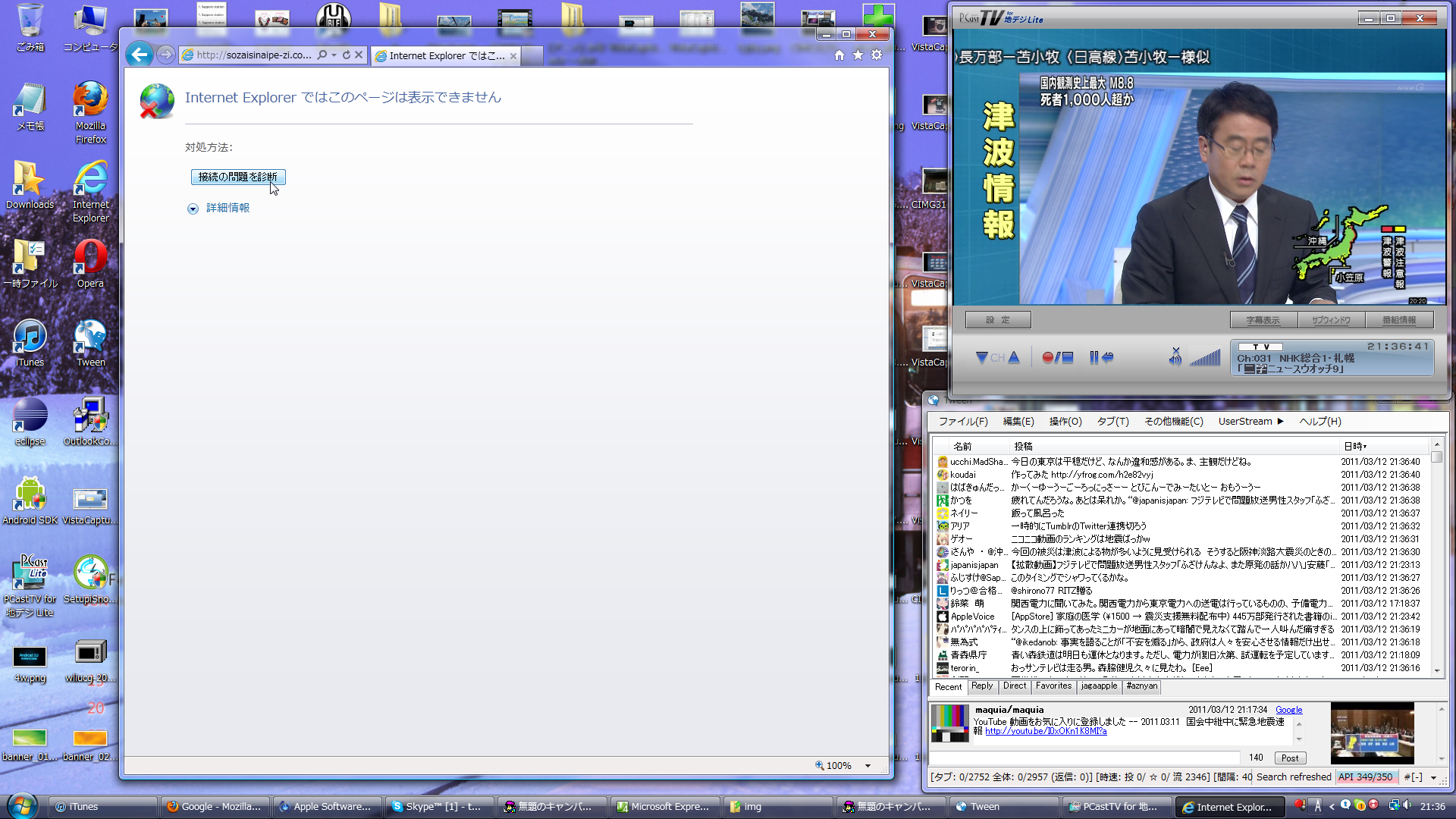Show hidden tray icons arrow
Viewport: 1456px width, 819px height.
coord(1332,806)
